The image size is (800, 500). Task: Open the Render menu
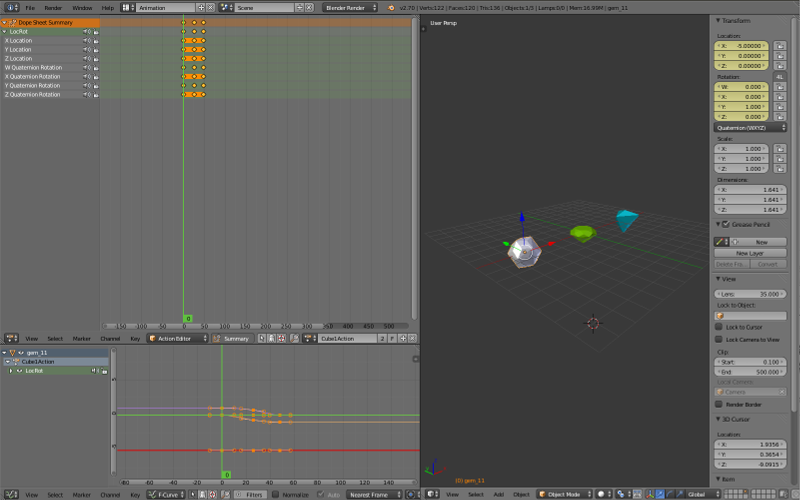[53, 8]
